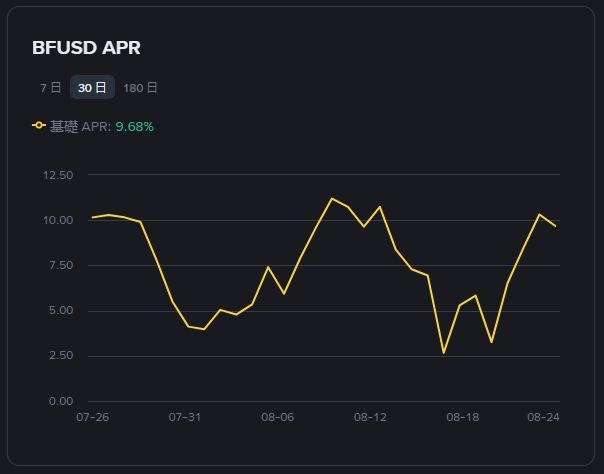Click the 07-26 date on the x-axis
604x474 pixels.
click(x=92, y=417)
